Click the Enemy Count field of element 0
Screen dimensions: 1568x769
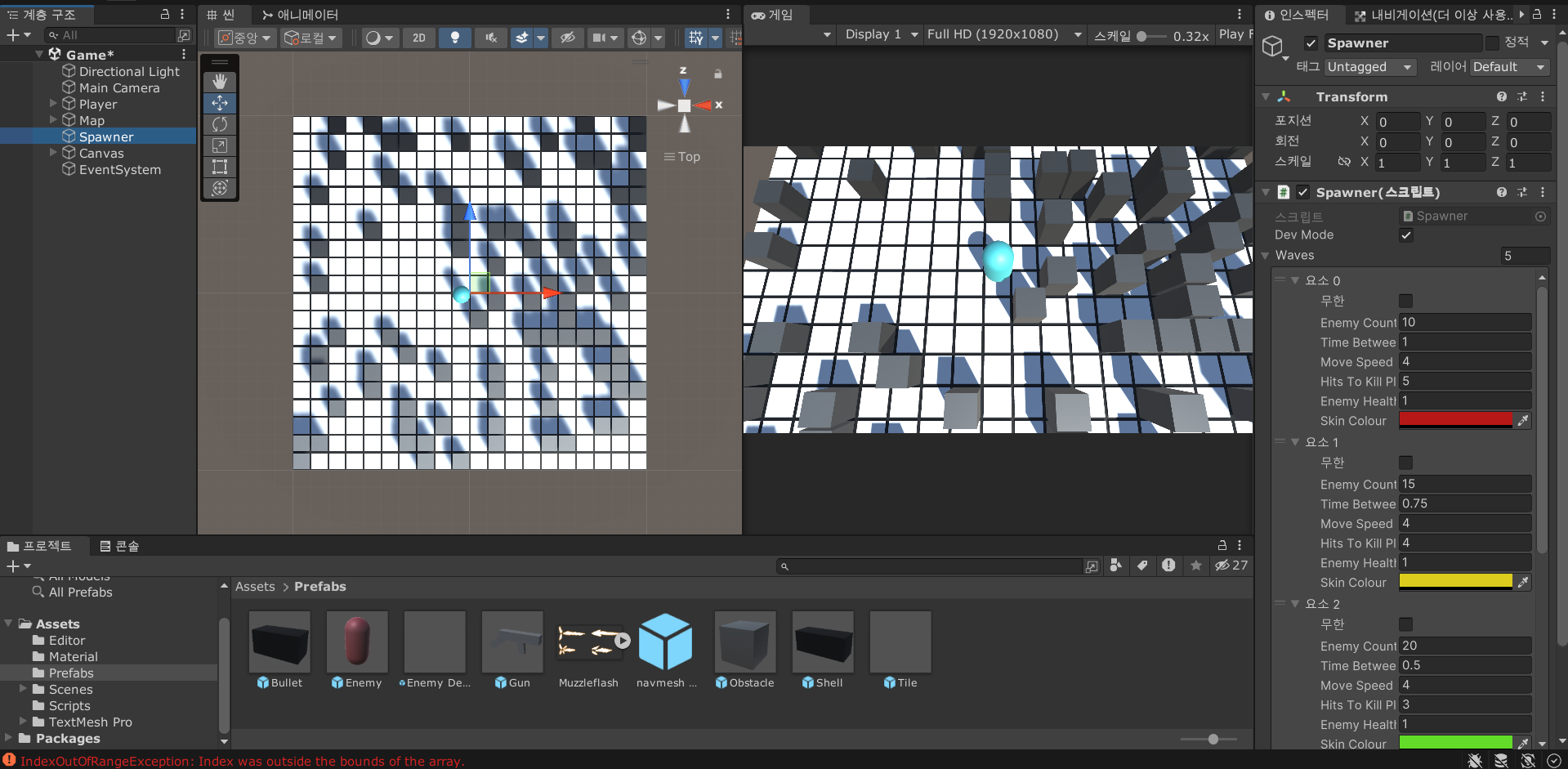pyautogui.click(x=1465, y=322)
